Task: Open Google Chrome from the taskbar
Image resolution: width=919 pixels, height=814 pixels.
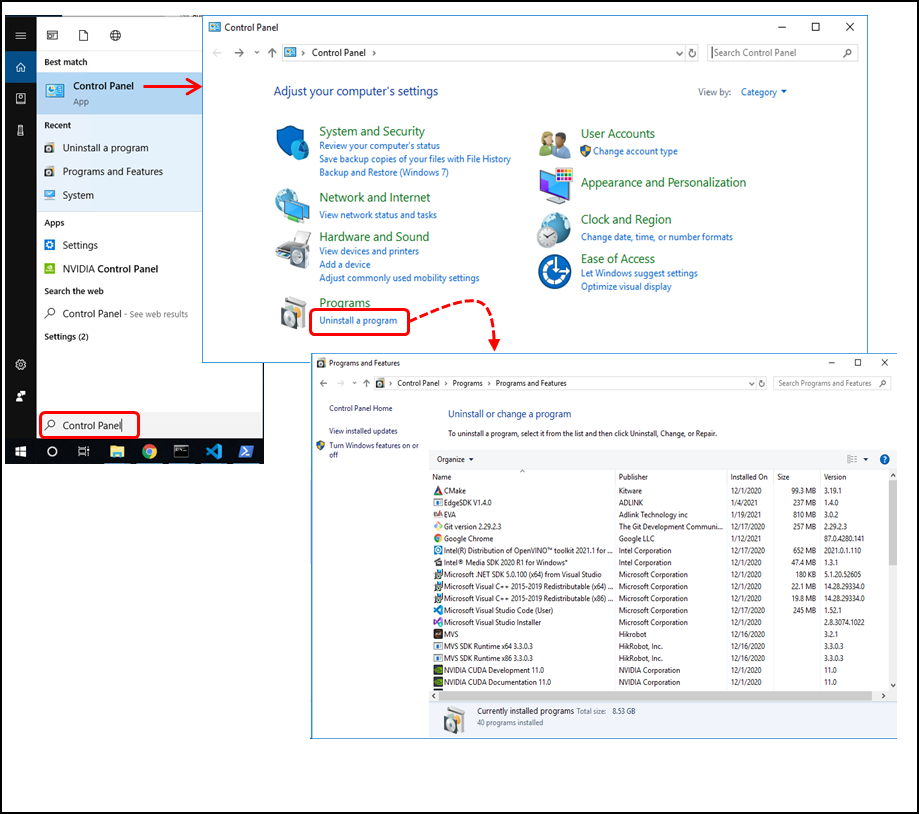Action: 149,451
